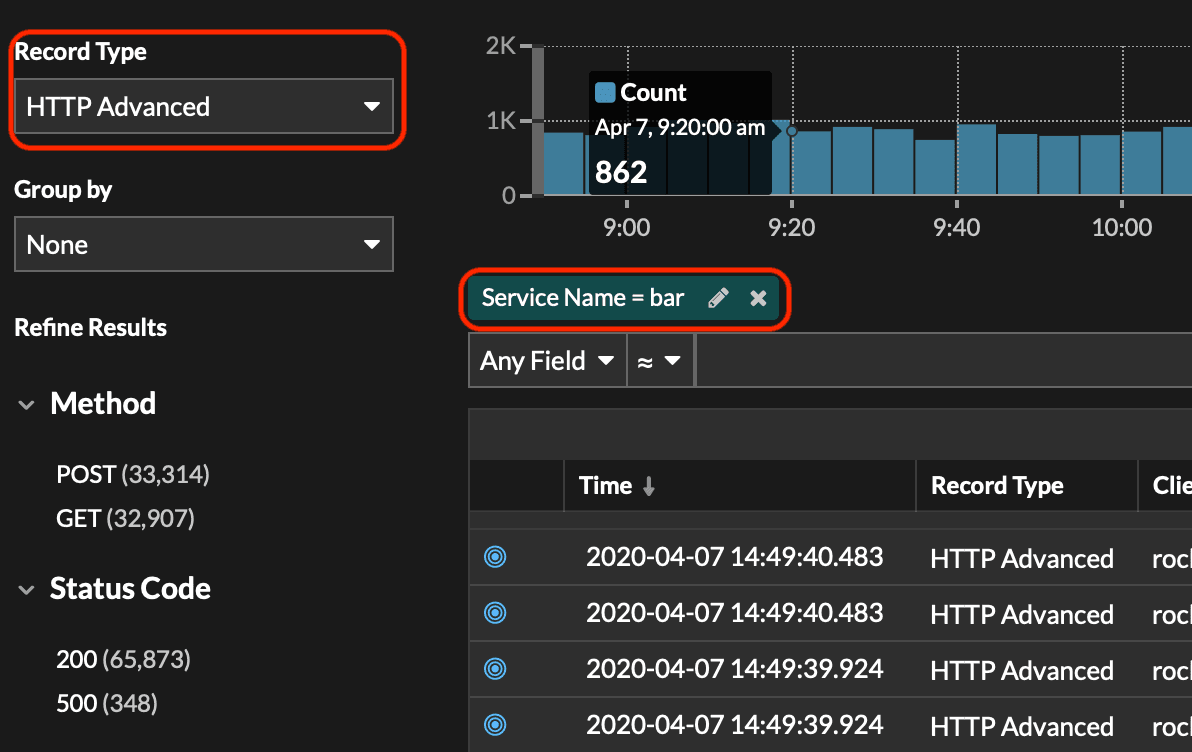This screenshot has height=752, width=1192.
Task: Collapse the Status Code filter section
Action: coord(27,589)
